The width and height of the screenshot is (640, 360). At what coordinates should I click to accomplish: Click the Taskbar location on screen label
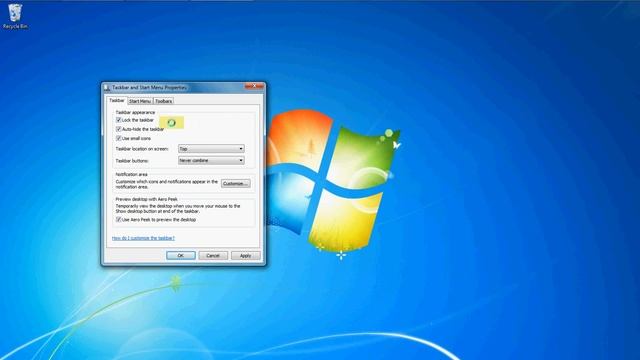pyautogui.click(x=142, y=149)
